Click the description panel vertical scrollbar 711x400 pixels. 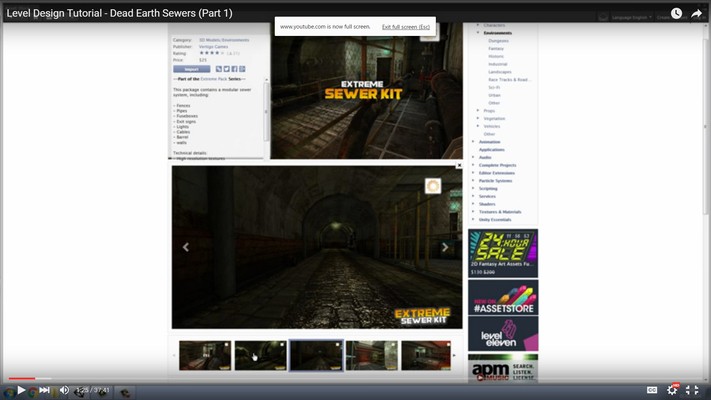[x=266, y=111]
